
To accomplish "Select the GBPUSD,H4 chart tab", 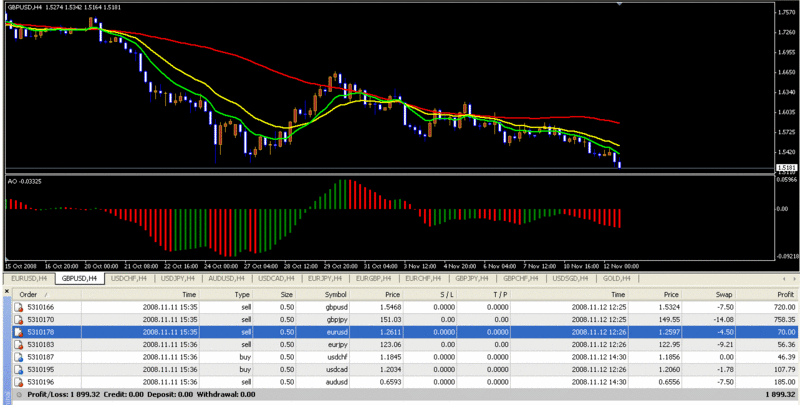I will coord(80,279).
